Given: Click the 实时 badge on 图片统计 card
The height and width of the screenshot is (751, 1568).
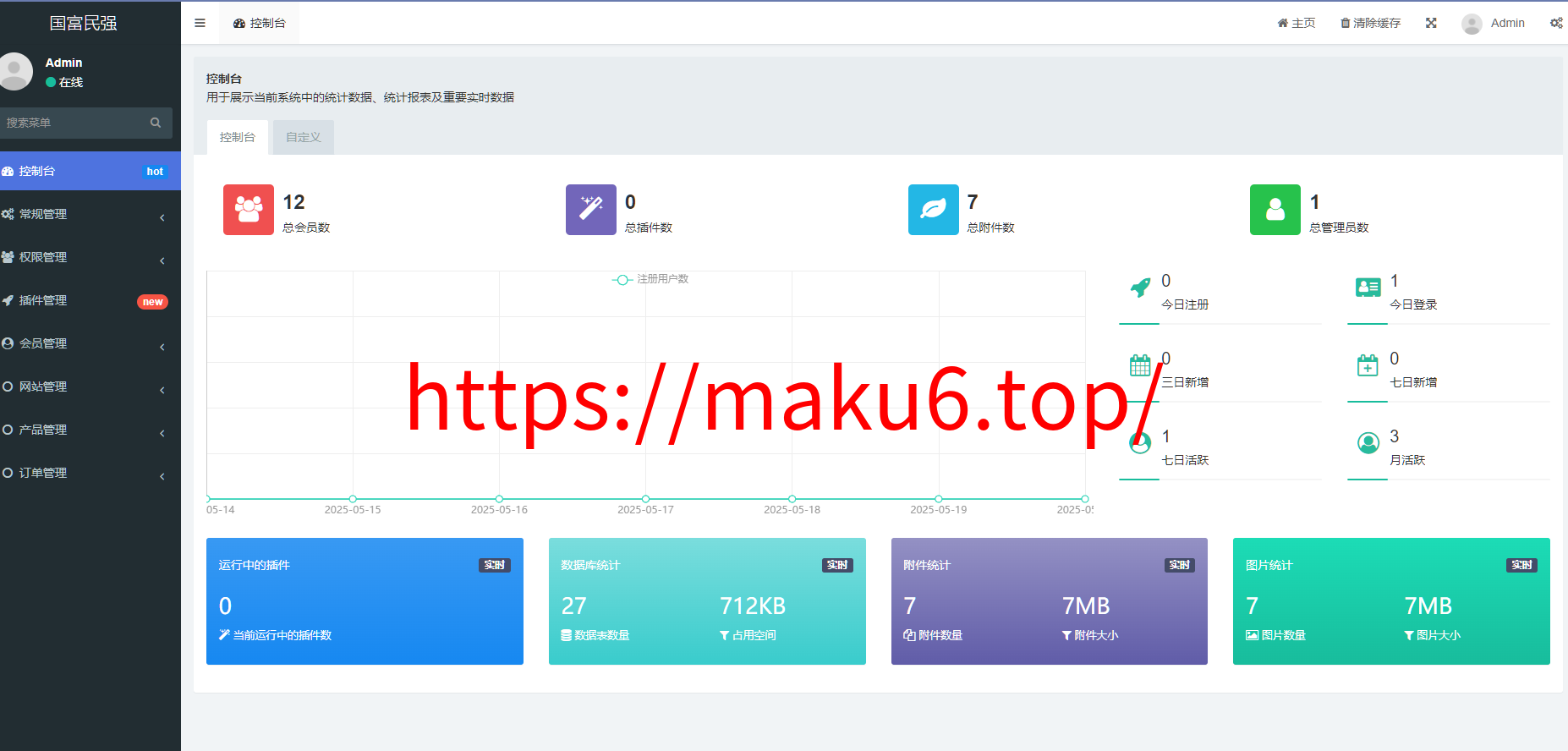Looking at the screenshot, I should click(x=1522, y=565).
